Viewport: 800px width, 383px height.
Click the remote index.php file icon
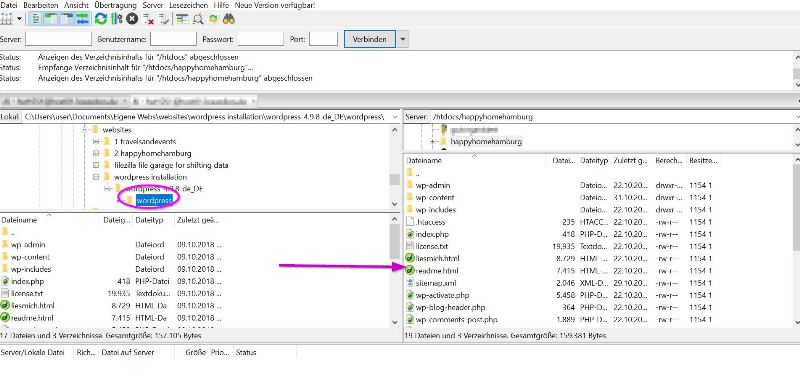point(410,234)
